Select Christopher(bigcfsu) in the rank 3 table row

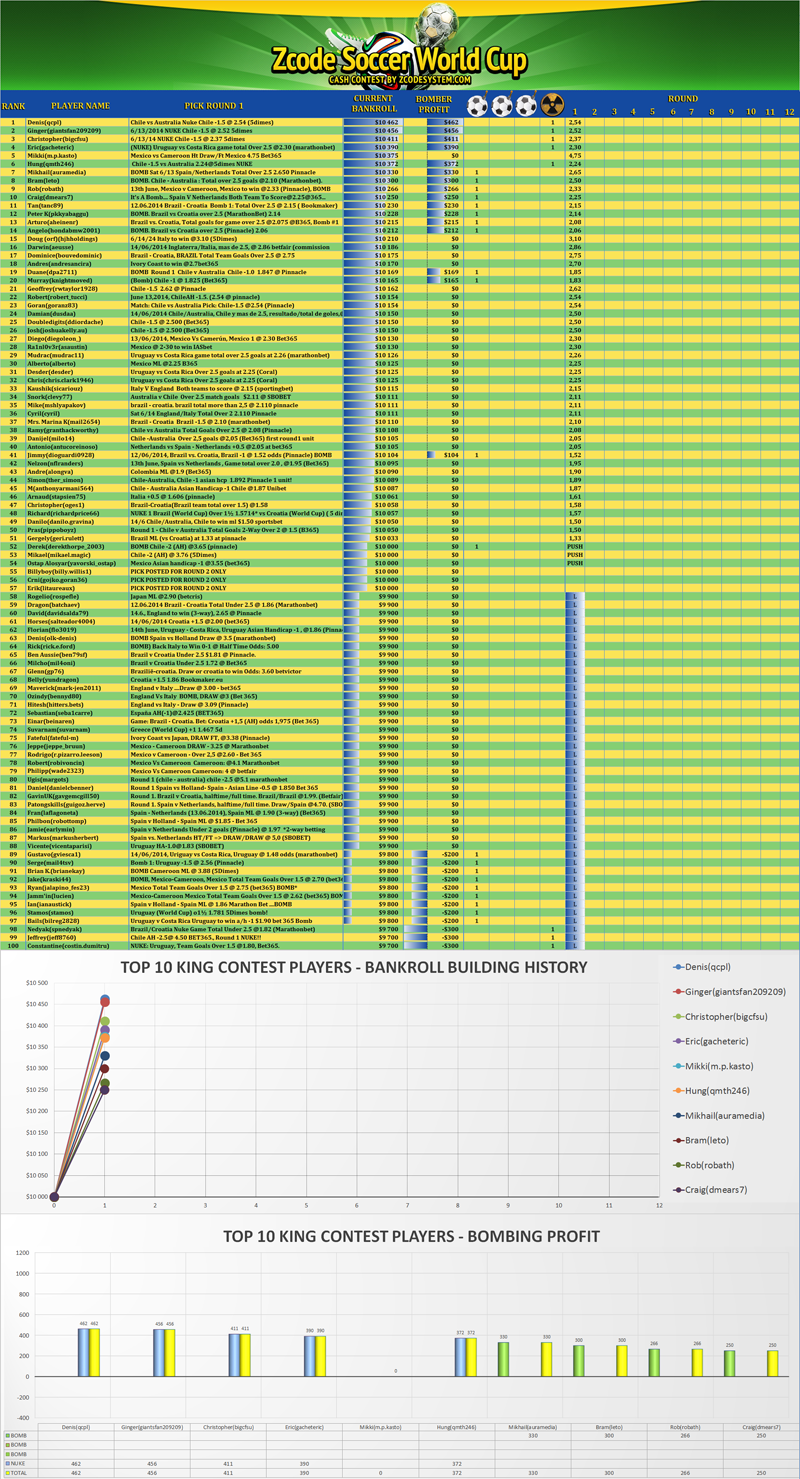tap(60, 138)
